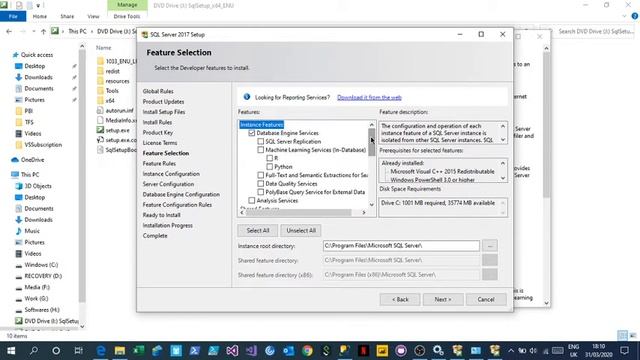Click Features list scroll-up arrow
640x360 pixels.
click(371, 124)
